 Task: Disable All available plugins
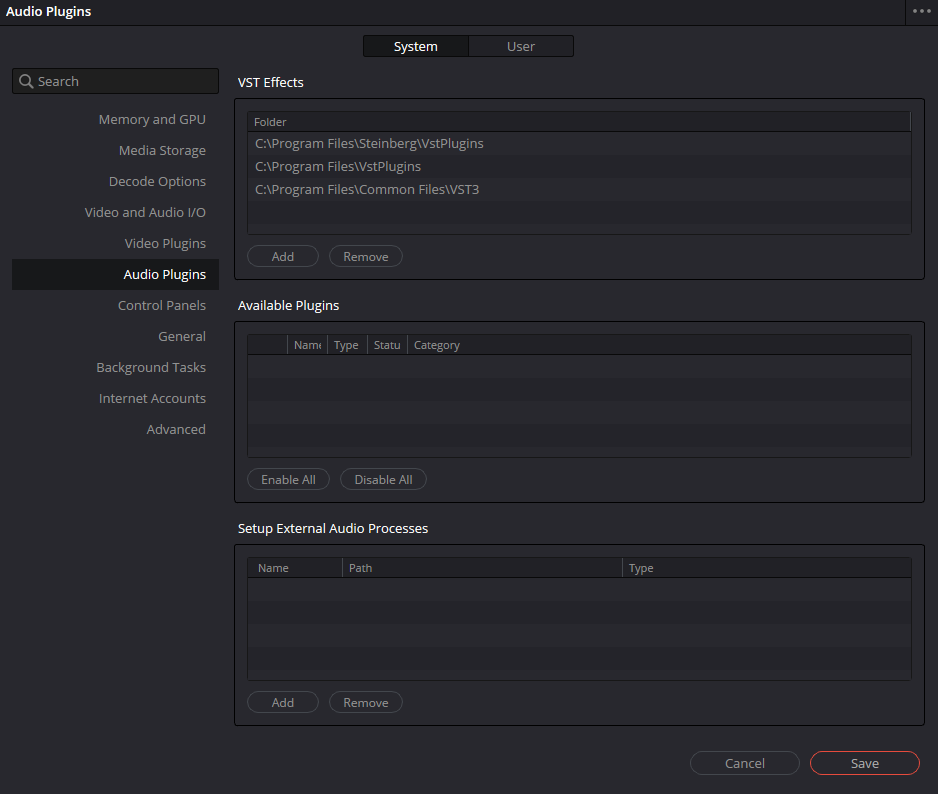click(x=383, y=480)
